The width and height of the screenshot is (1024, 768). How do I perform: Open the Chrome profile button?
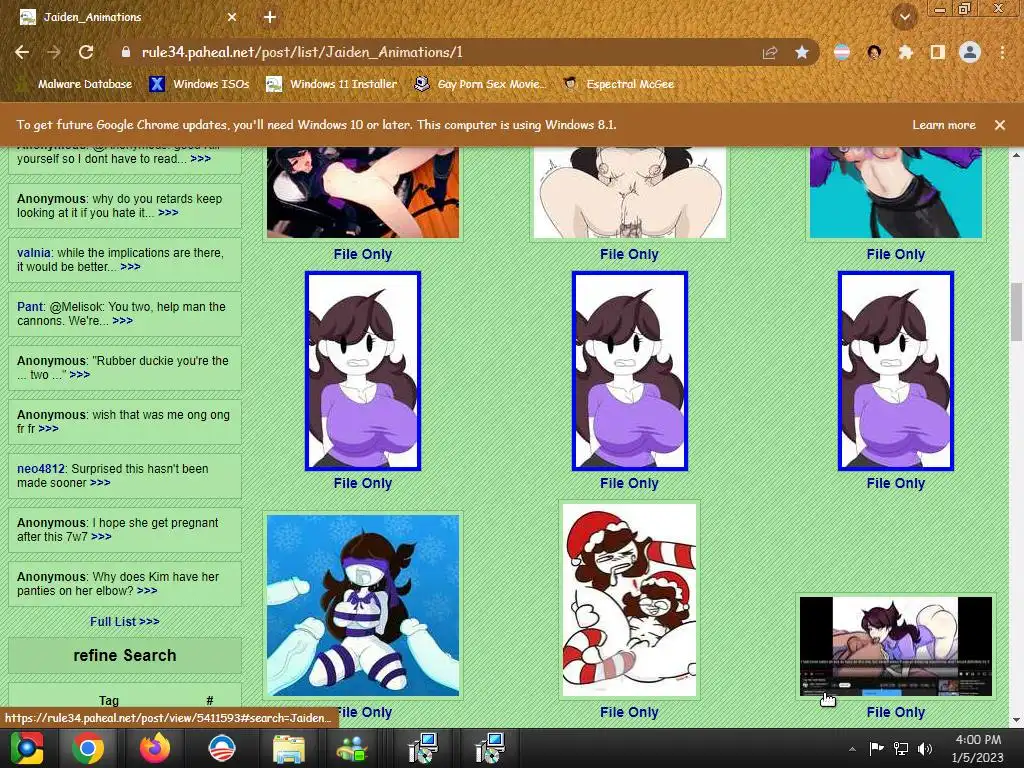(970, 52)
